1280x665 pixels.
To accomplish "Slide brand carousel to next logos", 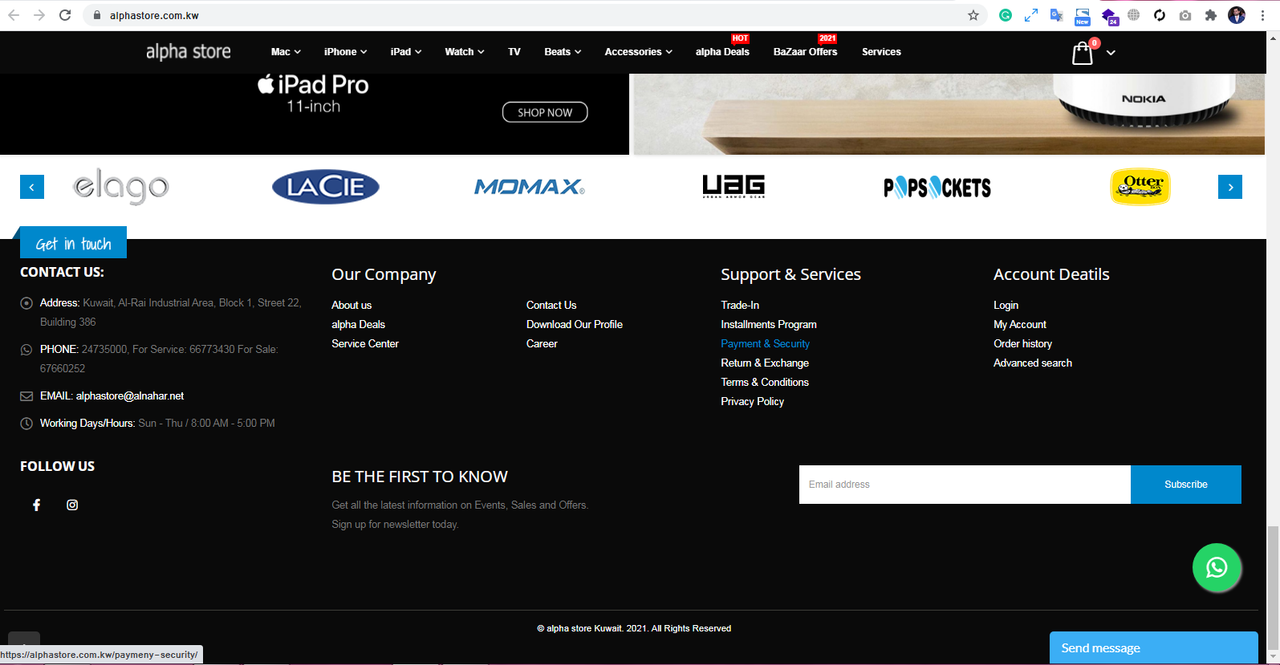I will point(1230,187).
